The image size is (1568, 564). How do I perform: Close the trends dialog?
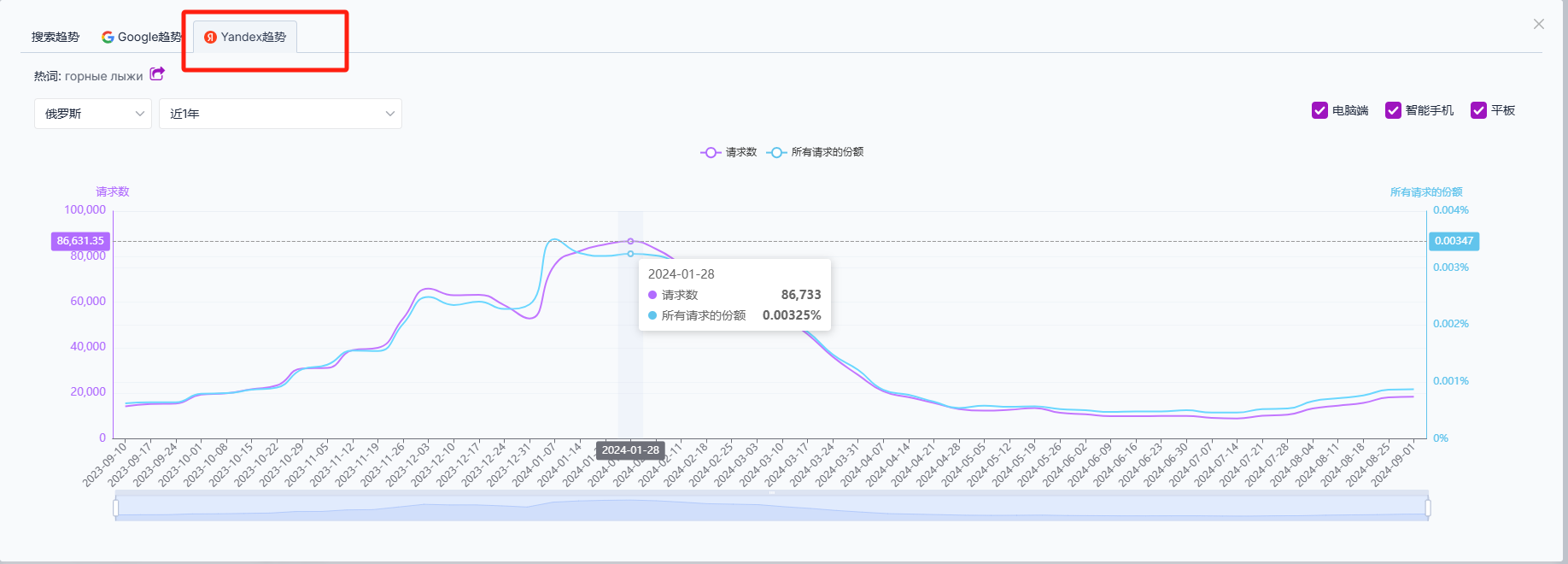coord(1539,24)
